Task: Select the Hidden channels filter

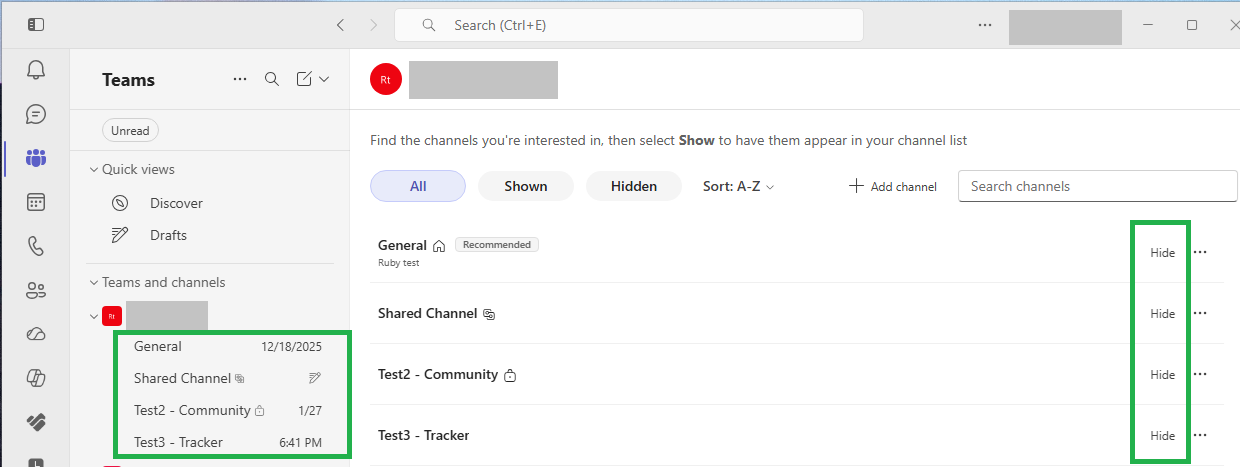Action: [x=634, y=186]
